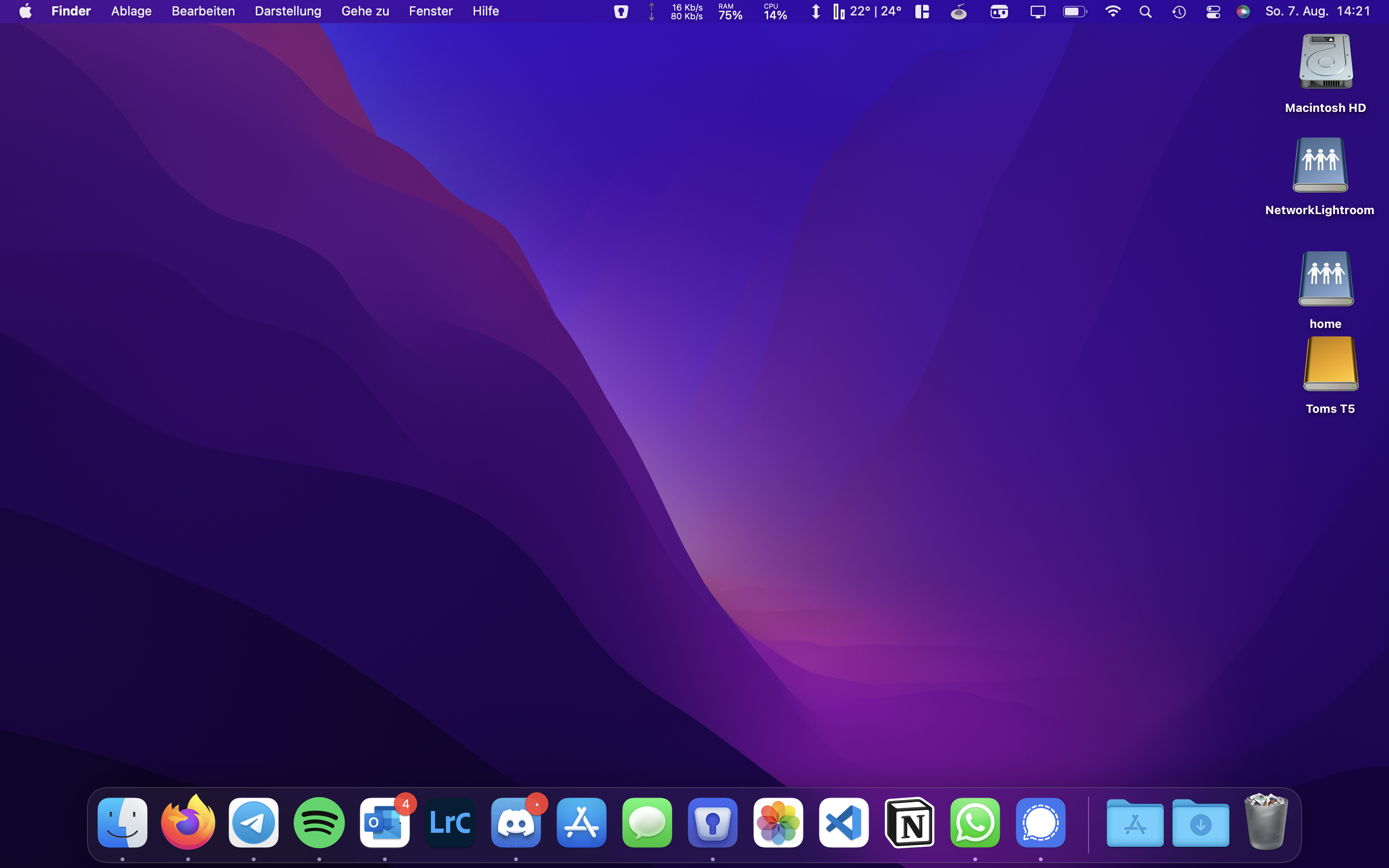This screenshot has width=1389, height=868.
Task: Open the Signal messenger app
Action: pos(1040,823)
